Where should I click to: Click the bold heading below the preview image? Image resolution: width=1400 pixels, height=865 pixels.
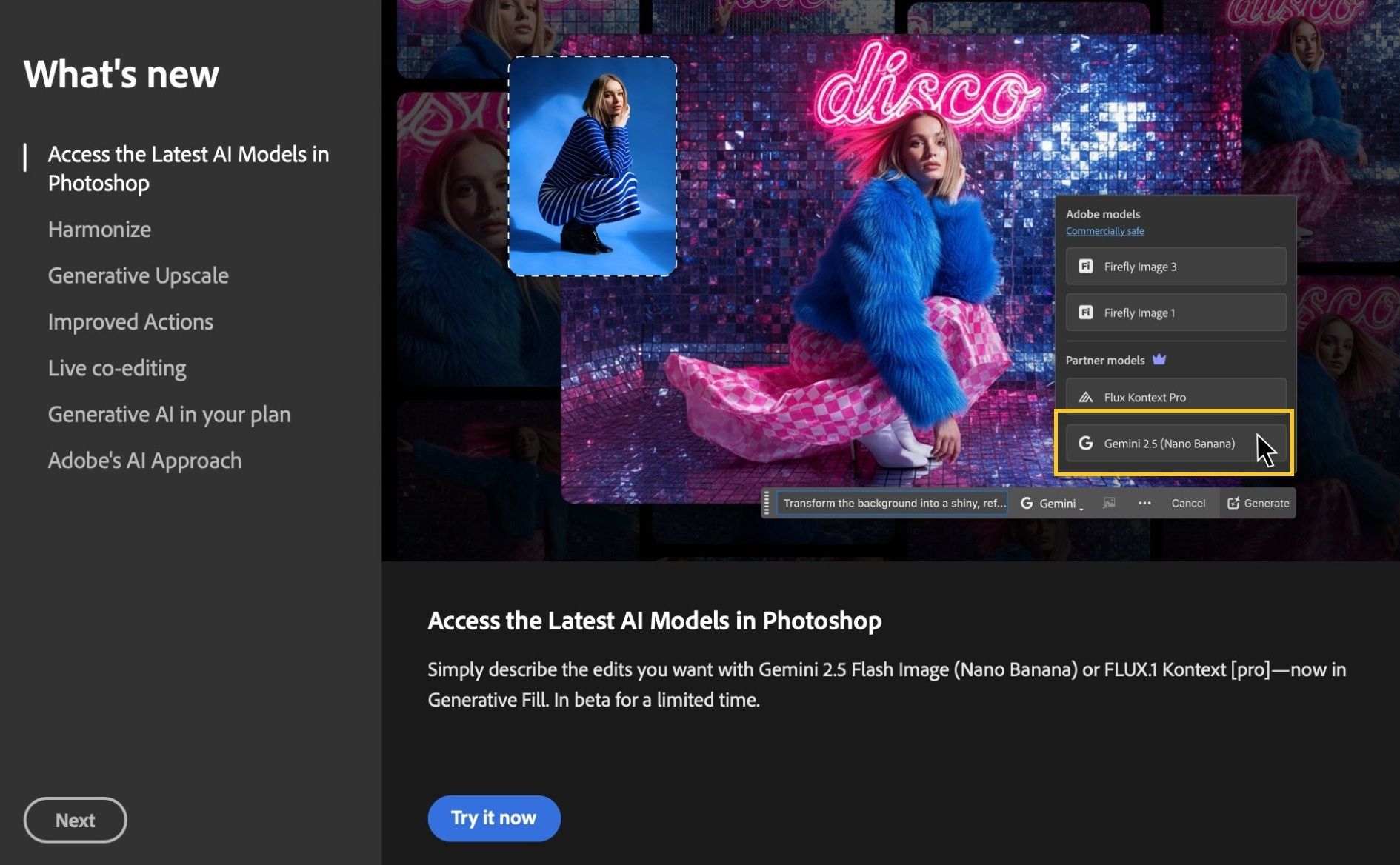(655, 621)
